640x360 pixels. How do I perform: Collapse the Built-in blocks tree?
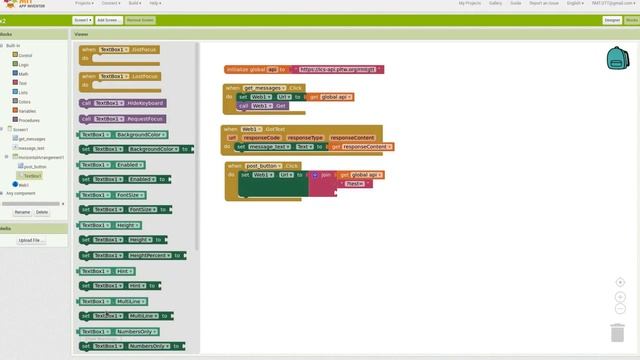click(x=2, y=45)
